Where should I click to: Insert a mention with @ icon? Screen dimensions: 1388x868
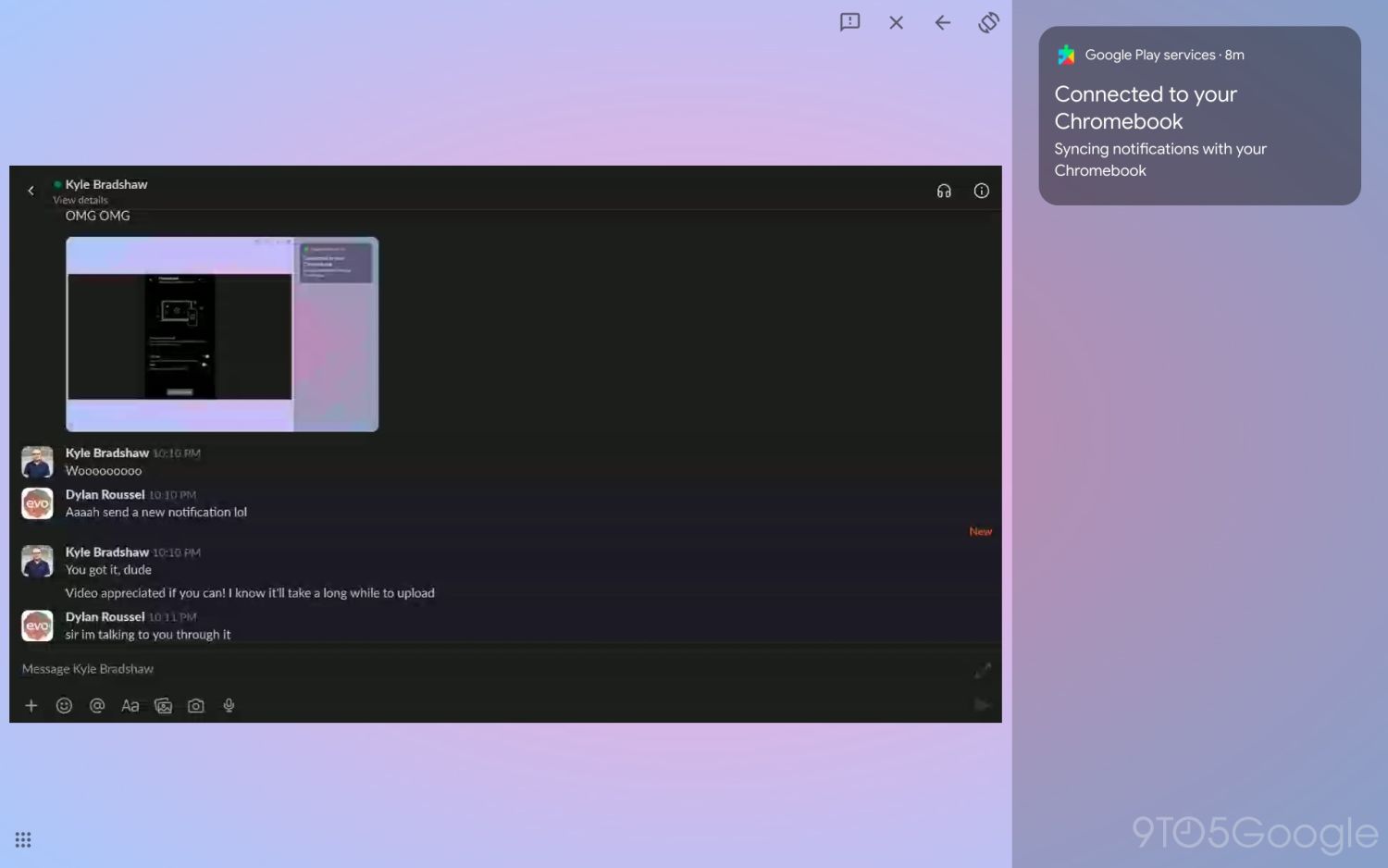click(x=97, y=706)
